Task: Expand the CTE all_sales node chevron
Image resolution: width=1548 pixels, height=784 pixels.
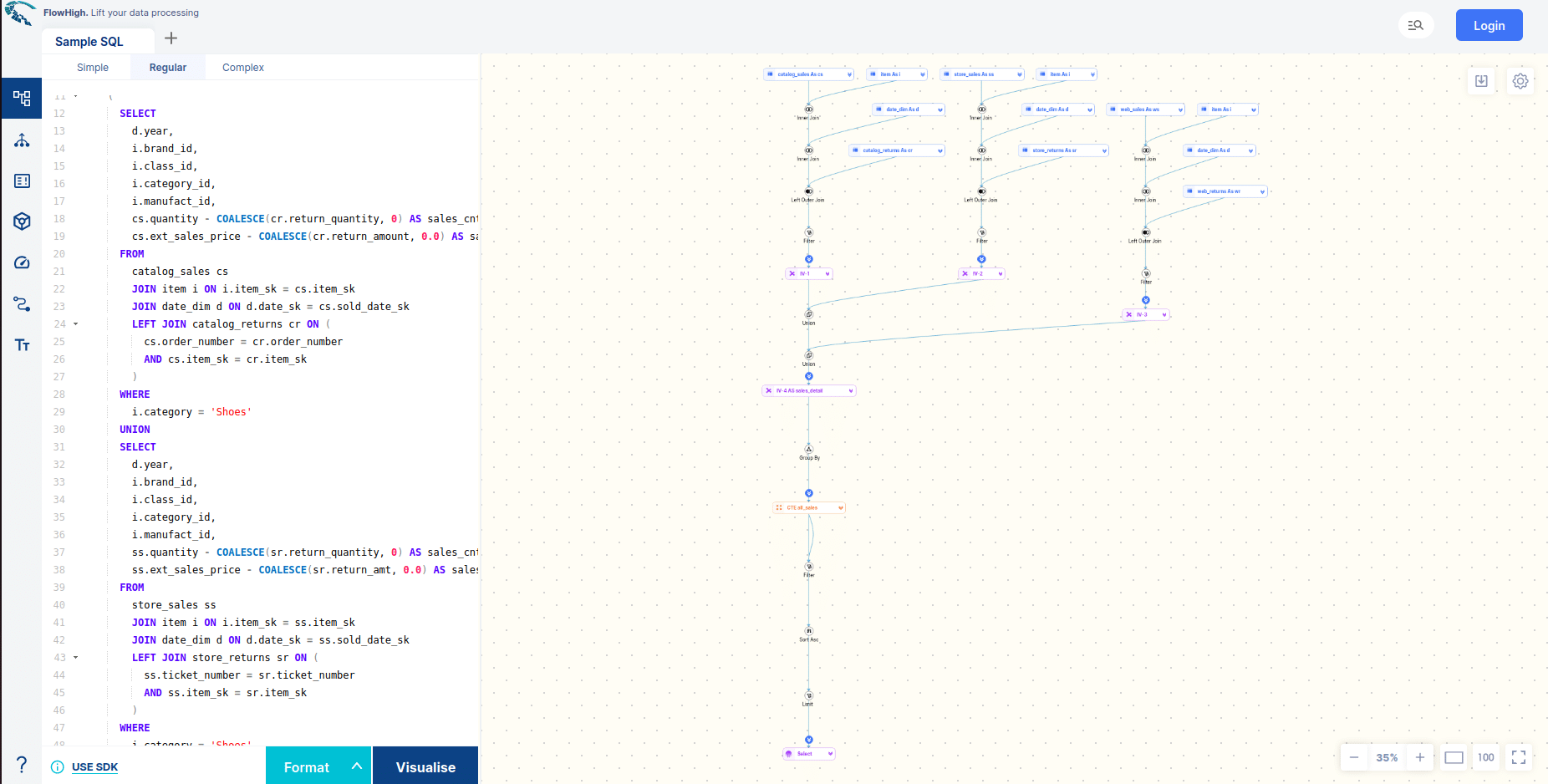Action: [x=840, y=507]
